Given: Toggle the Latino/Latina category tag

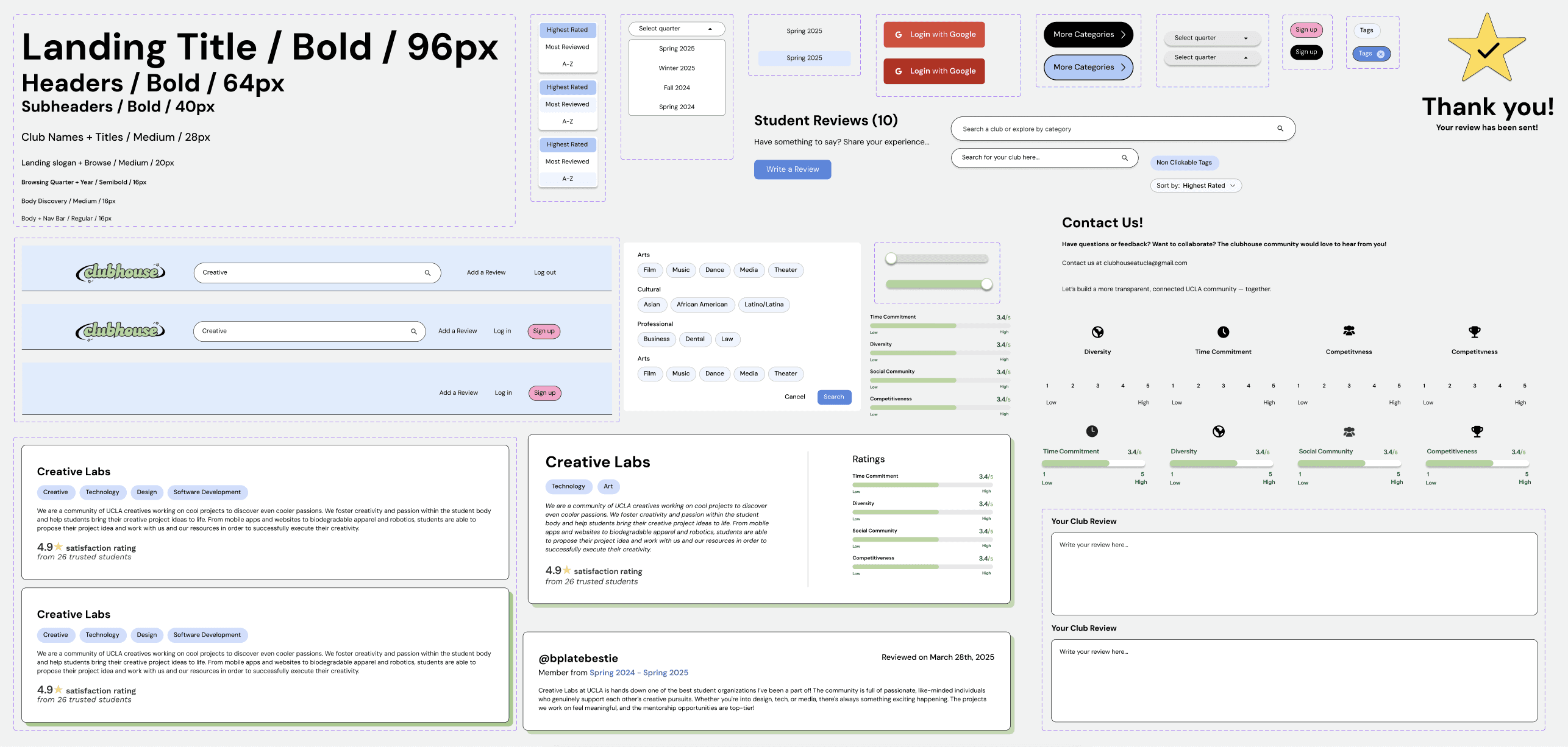Looking at the screenshot, I should (x=763, y=305).
